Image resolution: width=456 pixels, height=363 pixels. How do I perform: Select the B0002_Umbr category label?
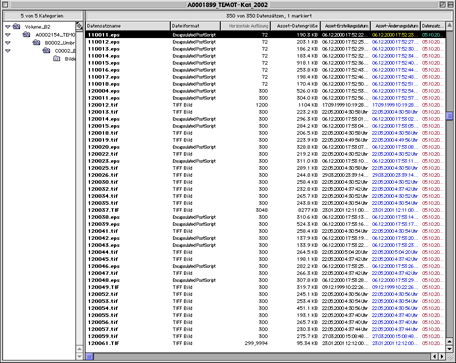coord(60,43)
